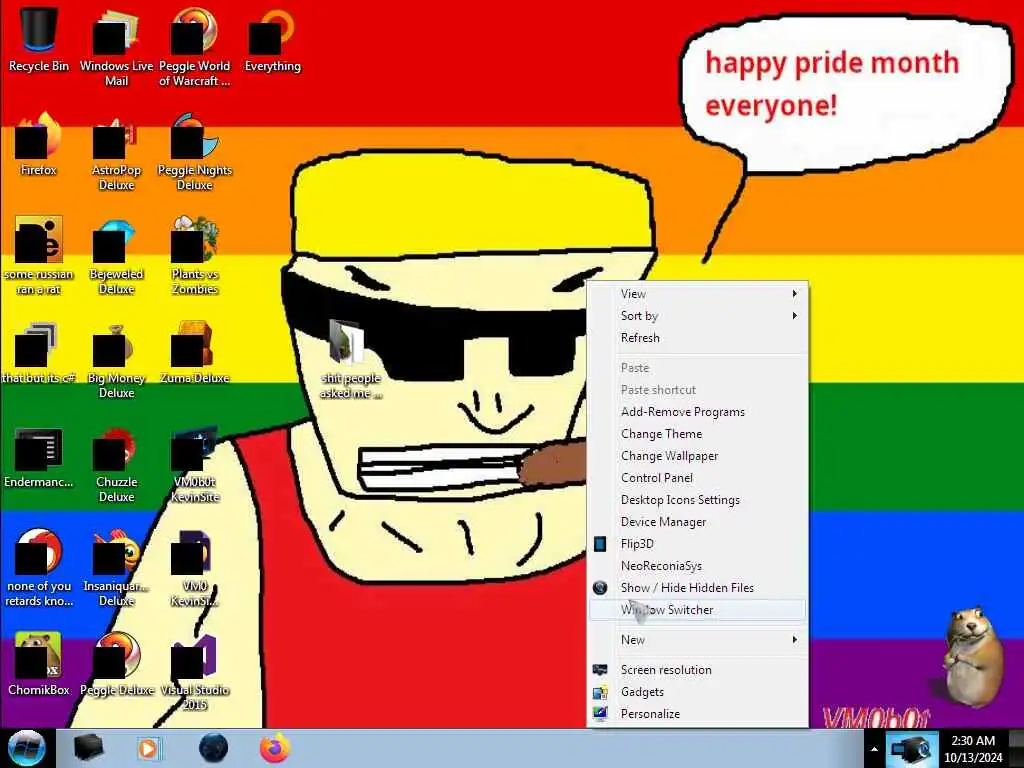Viewport: 1024px width, 768px height.
Task: Choose Window Switcher menu entry
Action: 698,610
